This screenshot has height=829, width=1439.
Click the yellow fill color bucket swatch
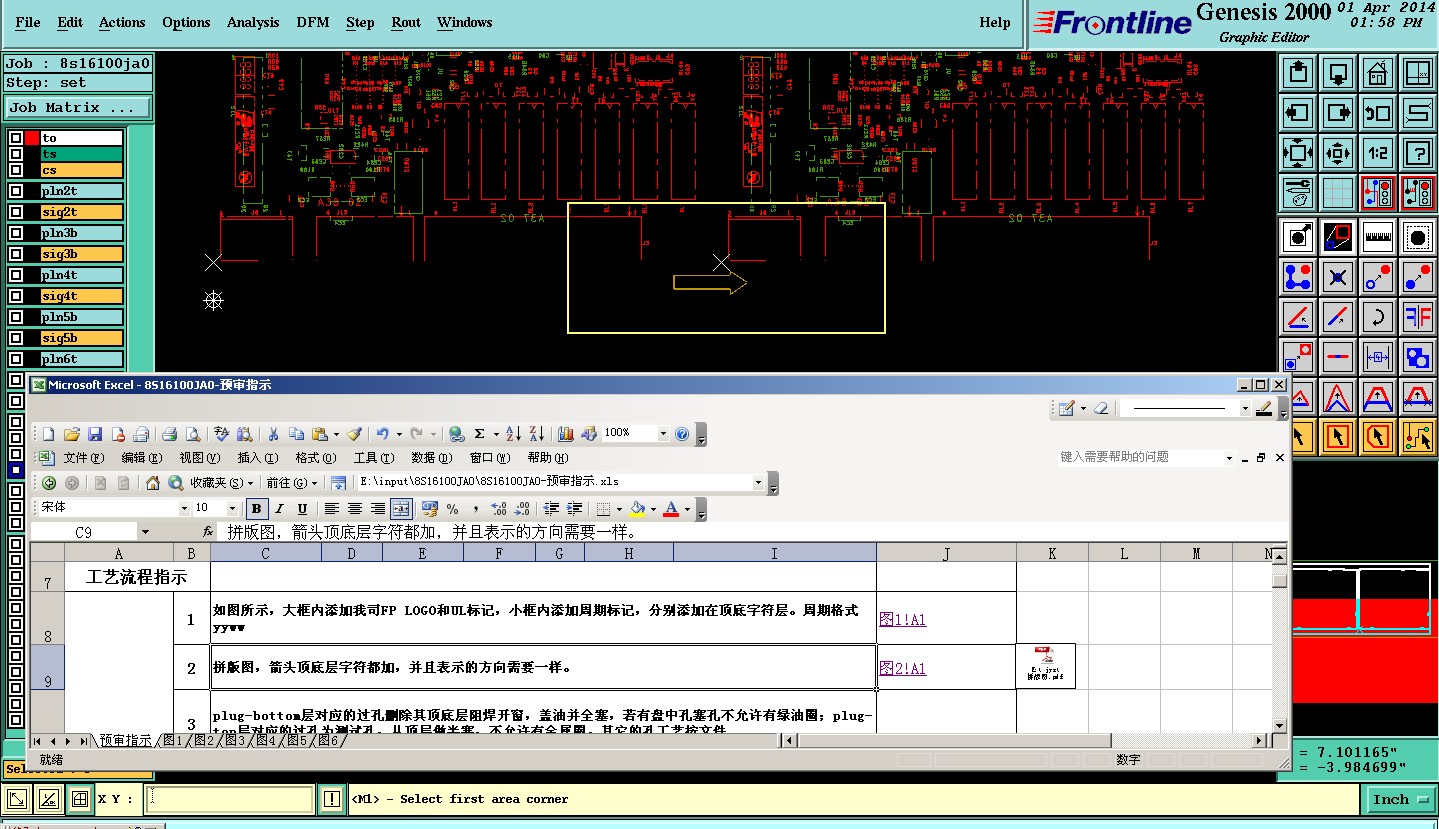pyautogui.click(x=638, y=510)
